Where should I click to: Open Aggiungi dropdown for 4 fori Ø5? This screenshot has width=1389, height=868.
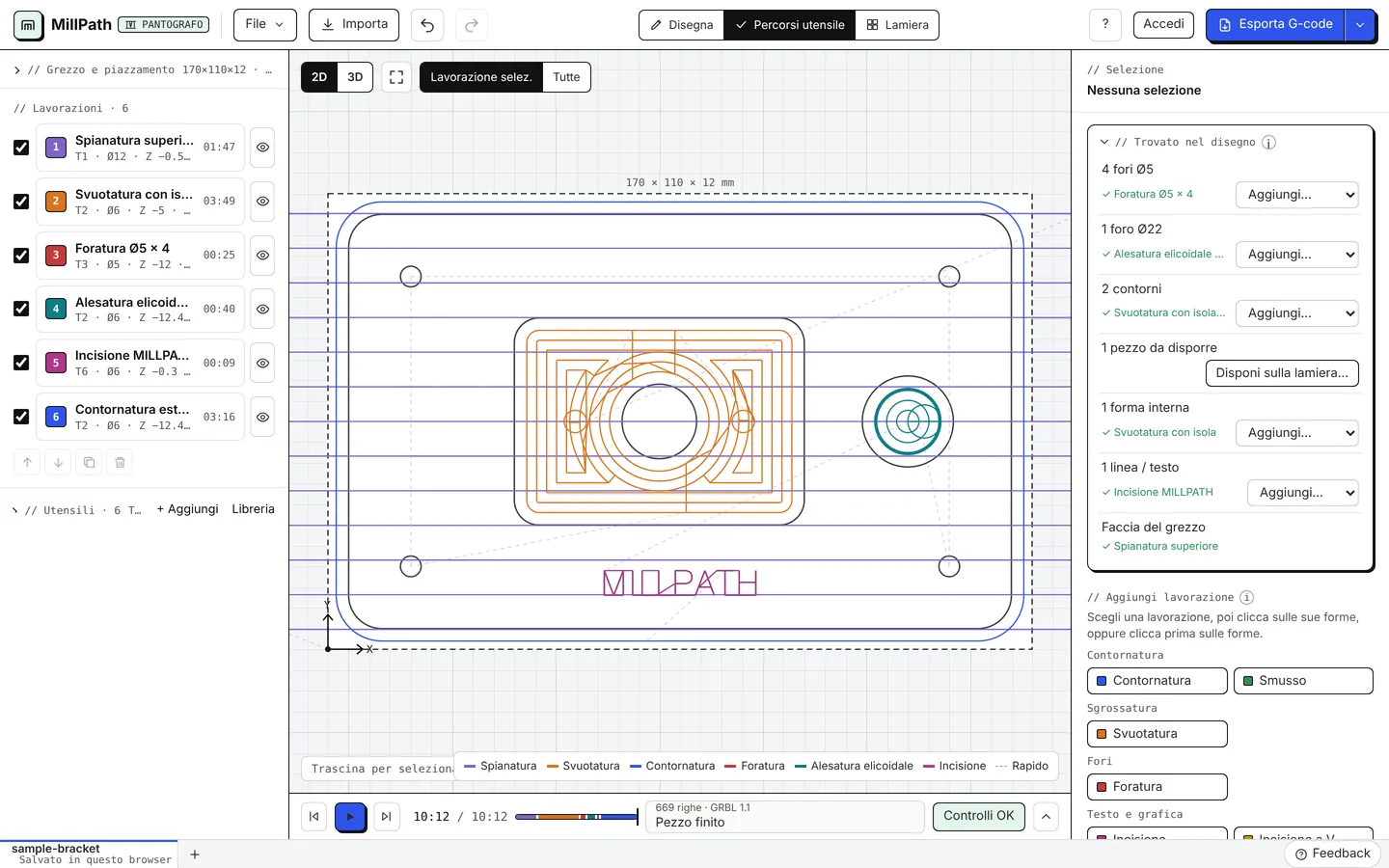coord(1297,195)
